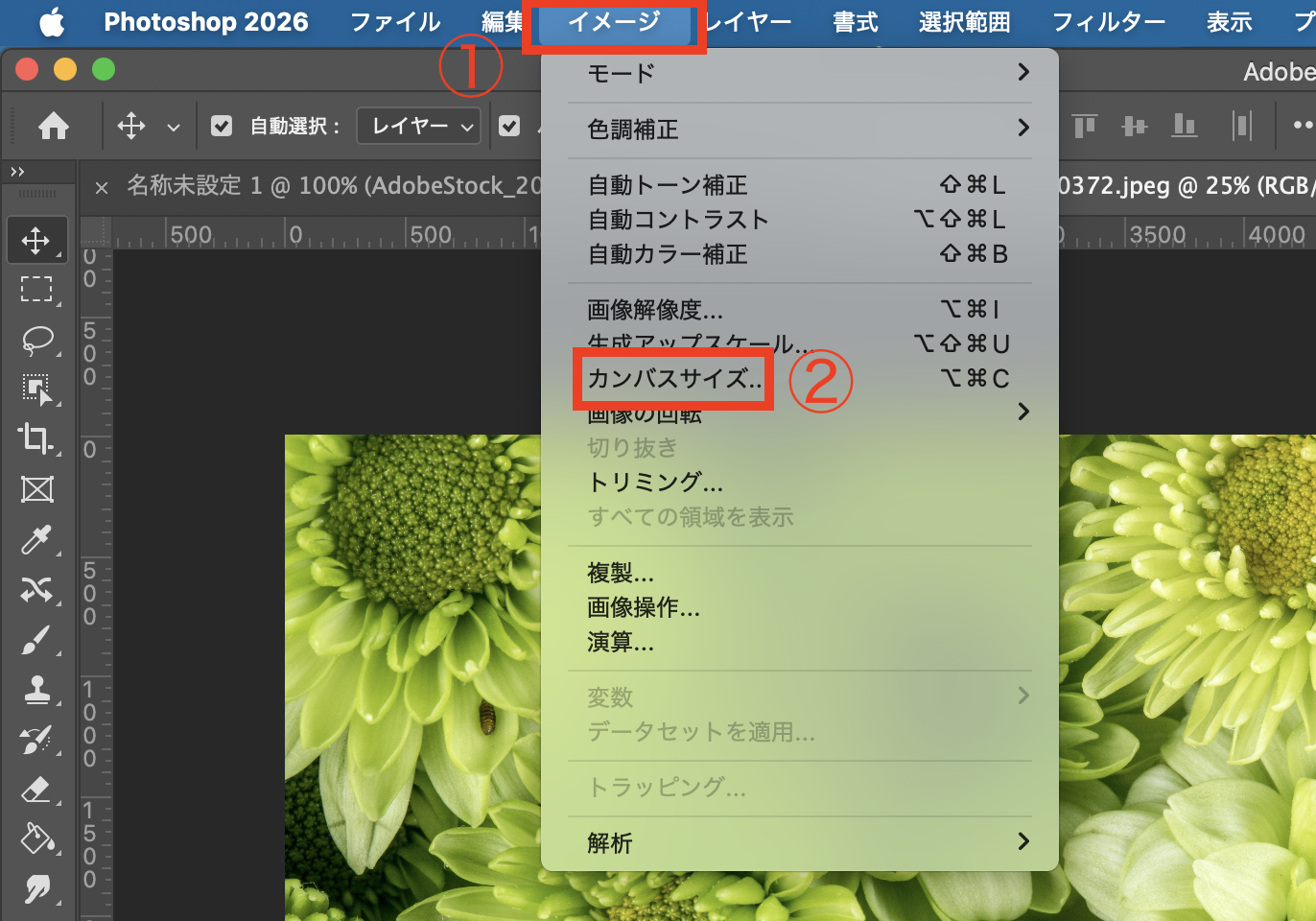
Task: Toggle the 自動選択 checkbox
Action: click(222, 126)
